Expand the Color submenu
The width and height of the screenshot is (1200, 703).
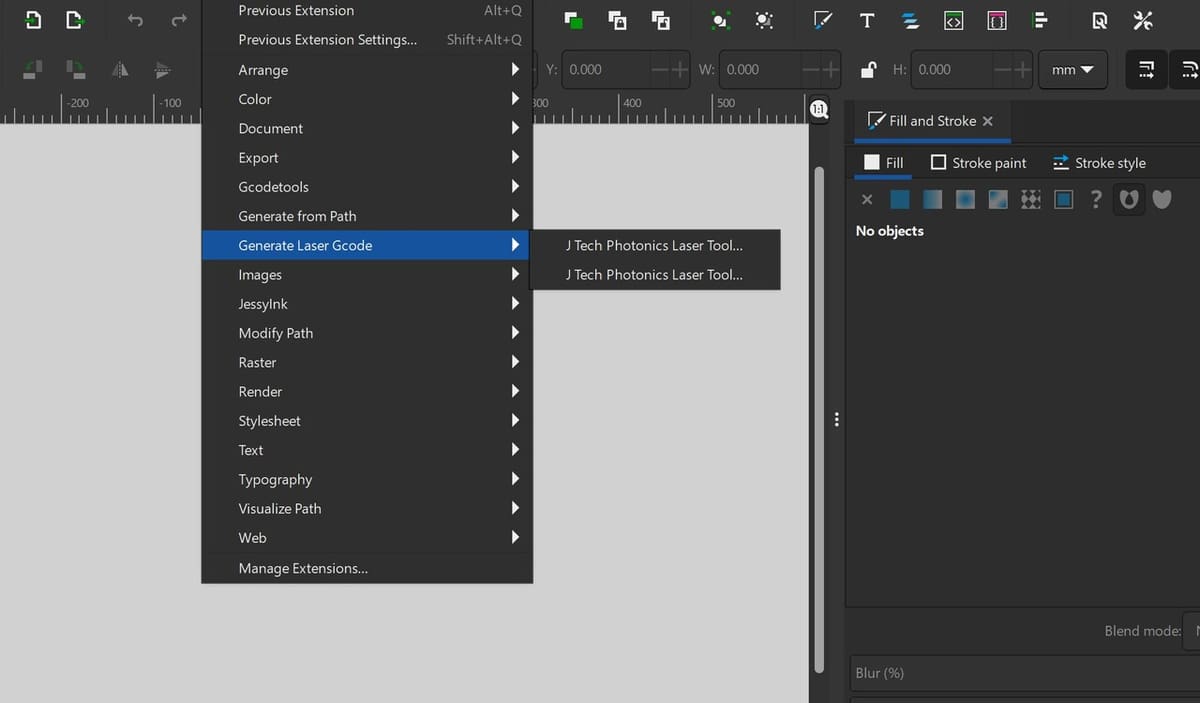tap(367, 99)
